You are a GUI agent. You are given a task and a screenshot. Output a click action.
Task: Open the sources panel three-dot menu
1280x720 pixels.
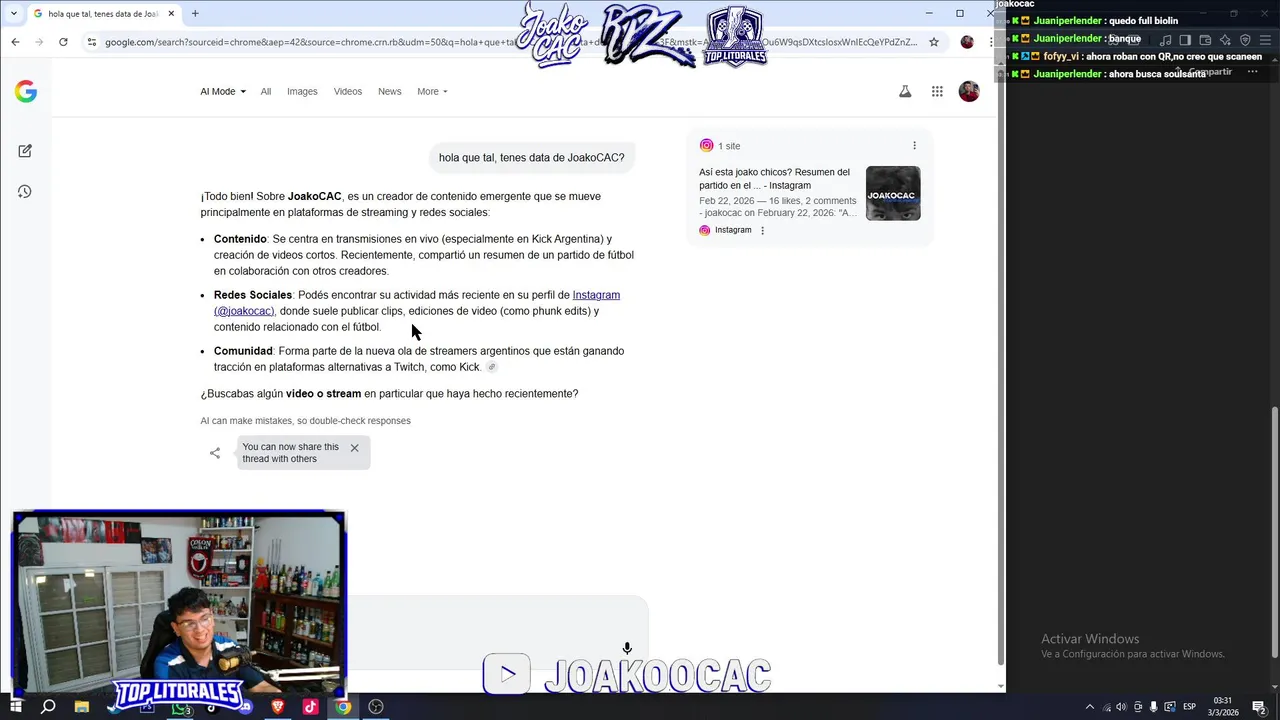click(x=914, y=146)
